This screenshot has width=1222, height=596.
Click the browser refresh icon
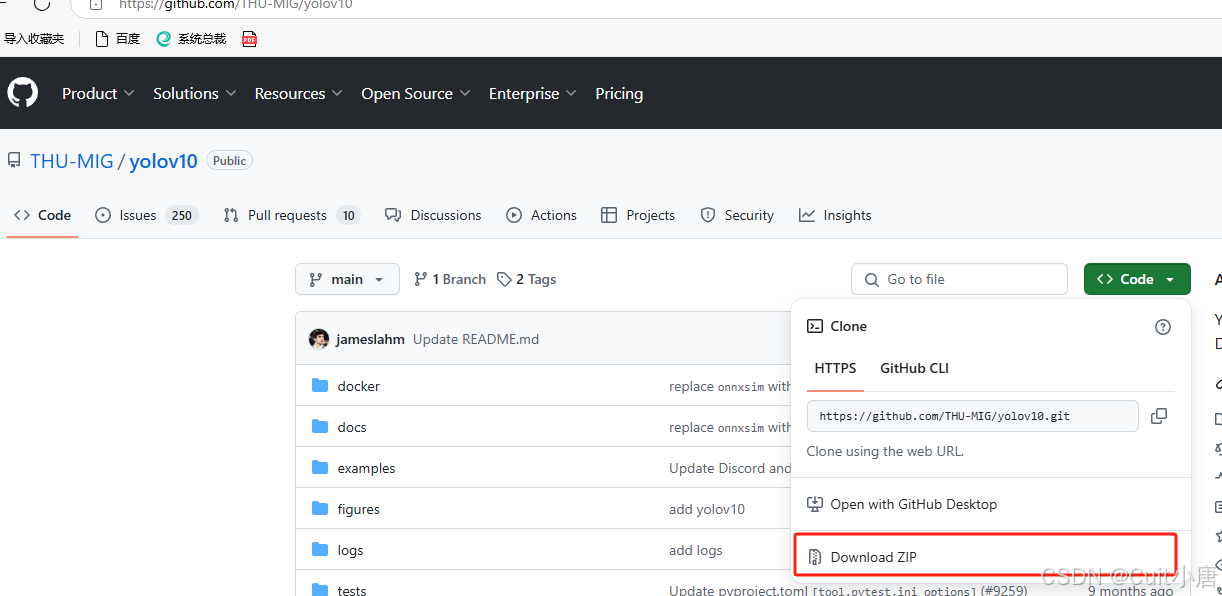pyautogui.click(x=41, y=5)
